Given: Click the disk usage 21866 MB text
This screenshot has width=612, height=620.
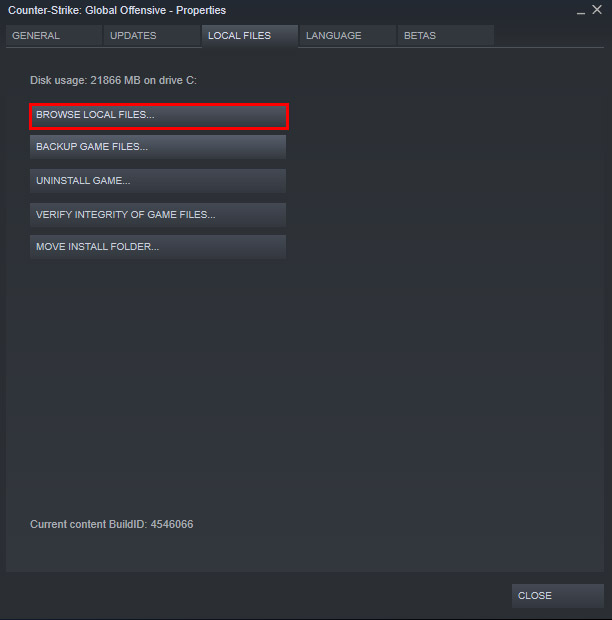Looking at the screenshot, I should pyautogui.click(x=113, y=81).
